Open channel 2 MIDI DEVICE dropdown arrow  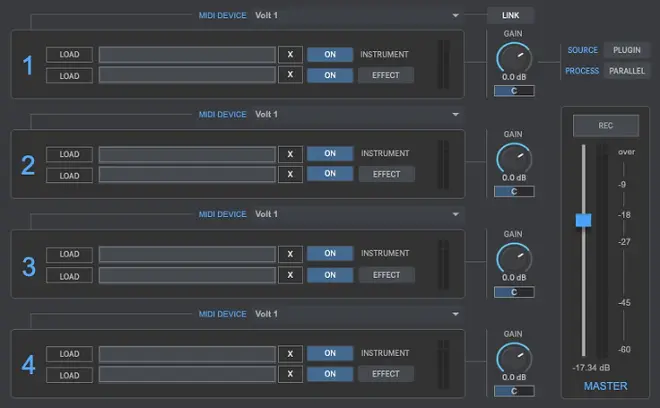[x=455, y=115]
